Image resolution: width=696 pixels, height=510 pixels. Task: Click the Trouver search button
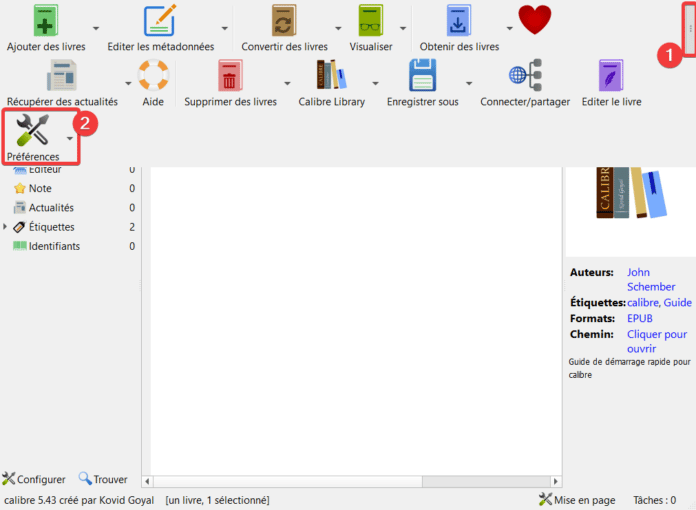103,479
